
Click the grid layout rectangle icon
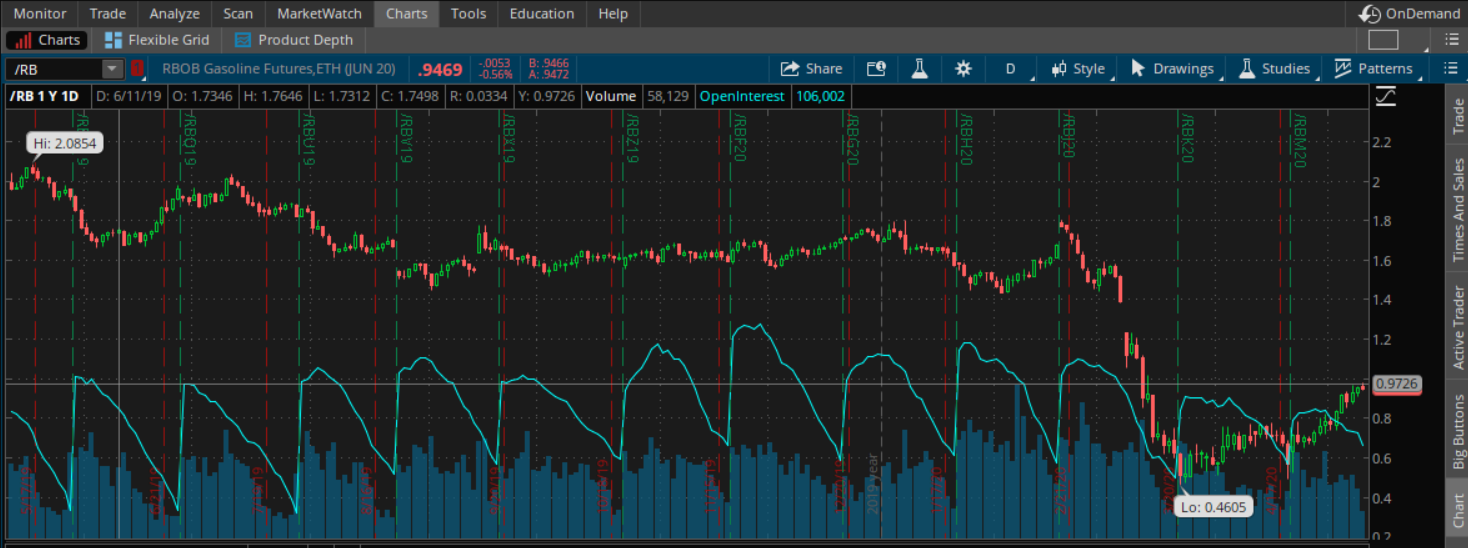point(1383,40)
